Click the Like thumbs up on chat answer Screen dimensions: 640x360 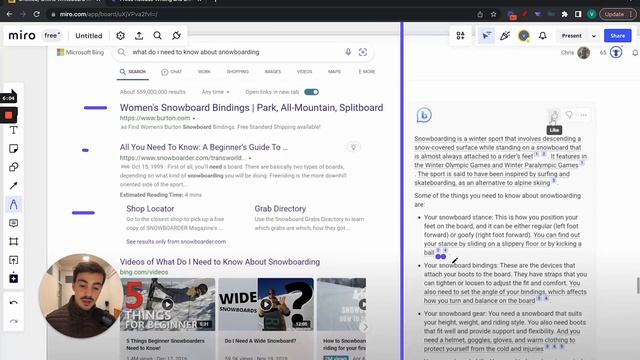pos(553,116)
